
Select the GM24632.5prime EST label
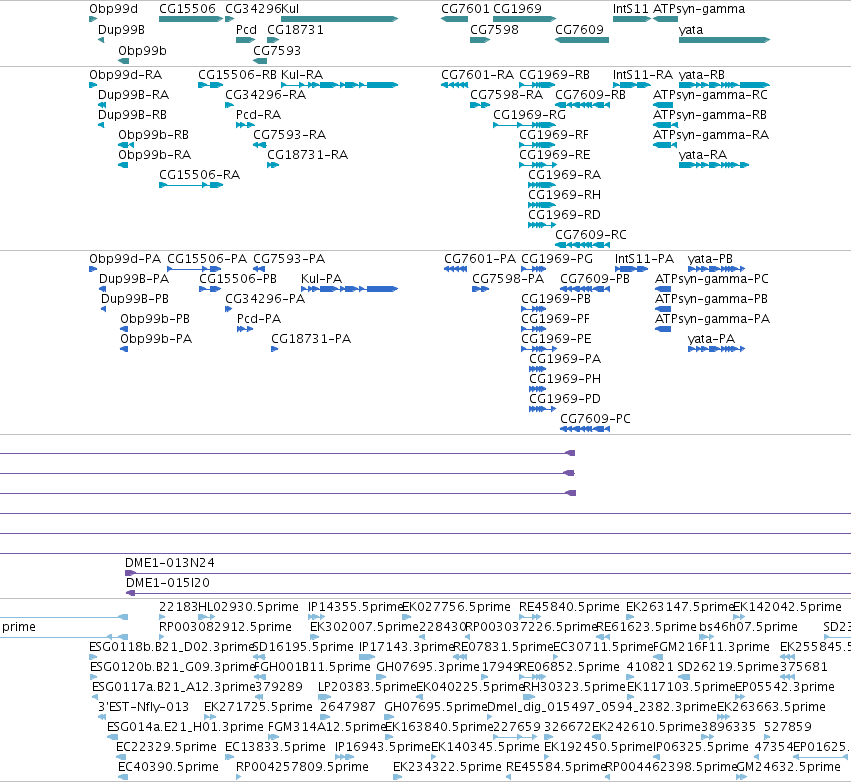coord(789,766)
